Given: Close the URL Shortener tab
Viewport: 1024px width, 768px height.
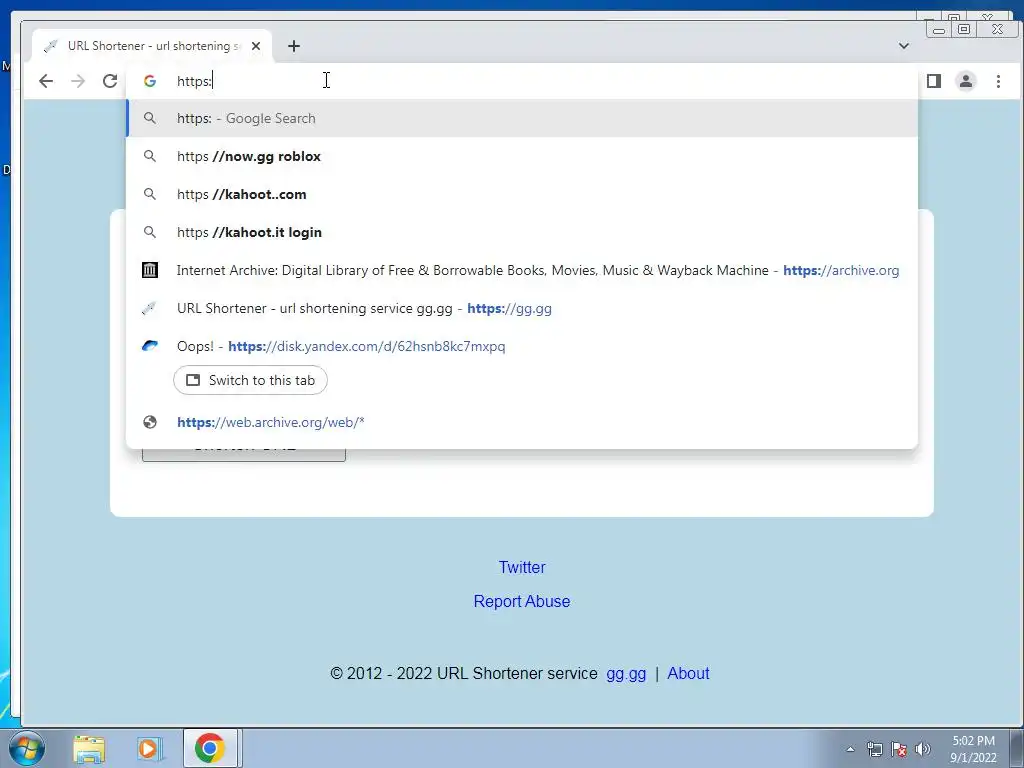Looking at the screenshot, I should coord(256,46).
